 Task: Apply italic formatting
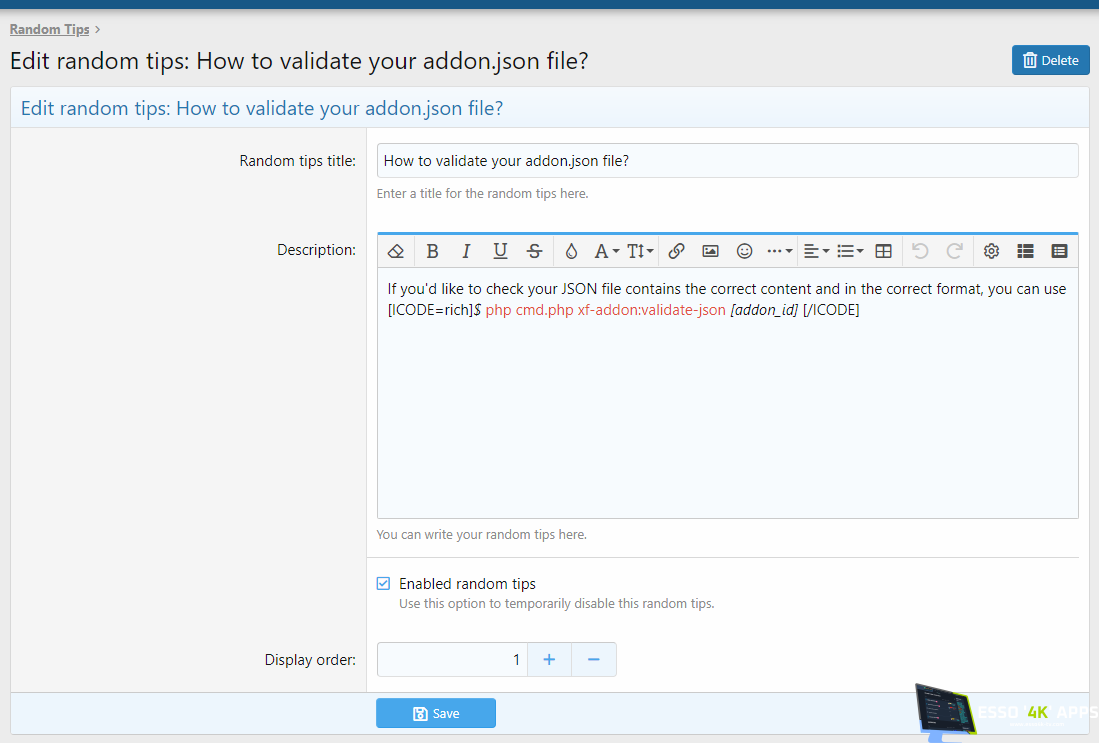click(x=466, y=251)
